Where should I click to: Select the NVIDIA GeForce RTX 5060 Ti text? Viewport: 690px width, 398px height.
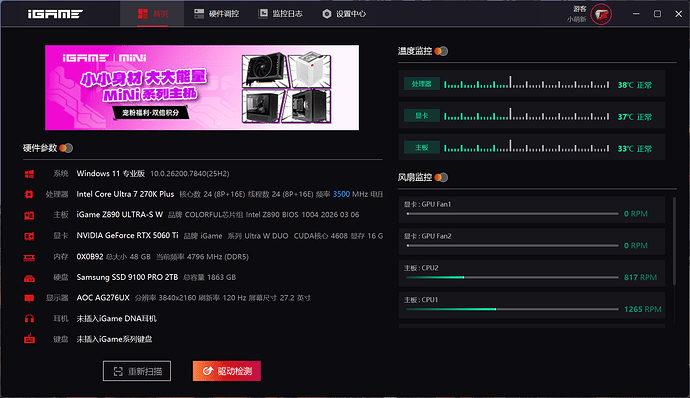(x=127, y=236)
